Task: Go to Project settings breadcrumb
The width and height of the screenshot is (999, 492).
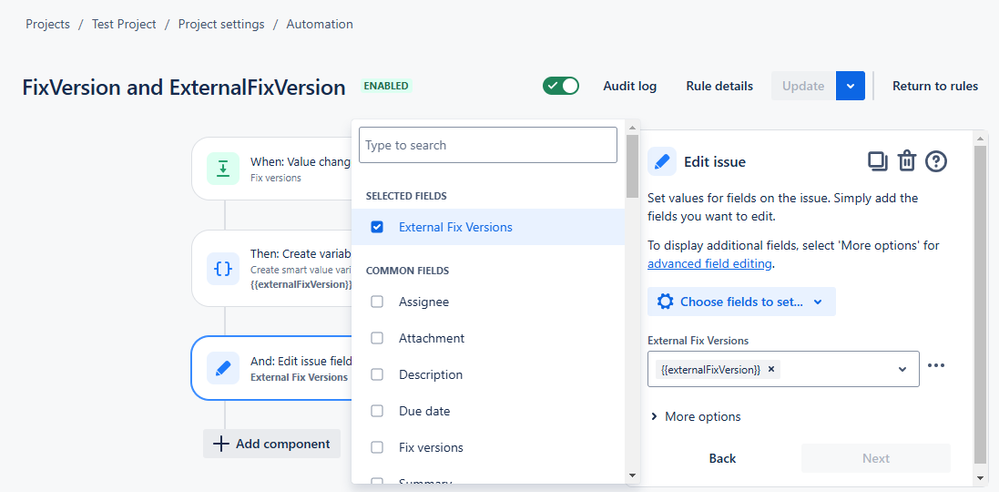Action: (221, 24)
